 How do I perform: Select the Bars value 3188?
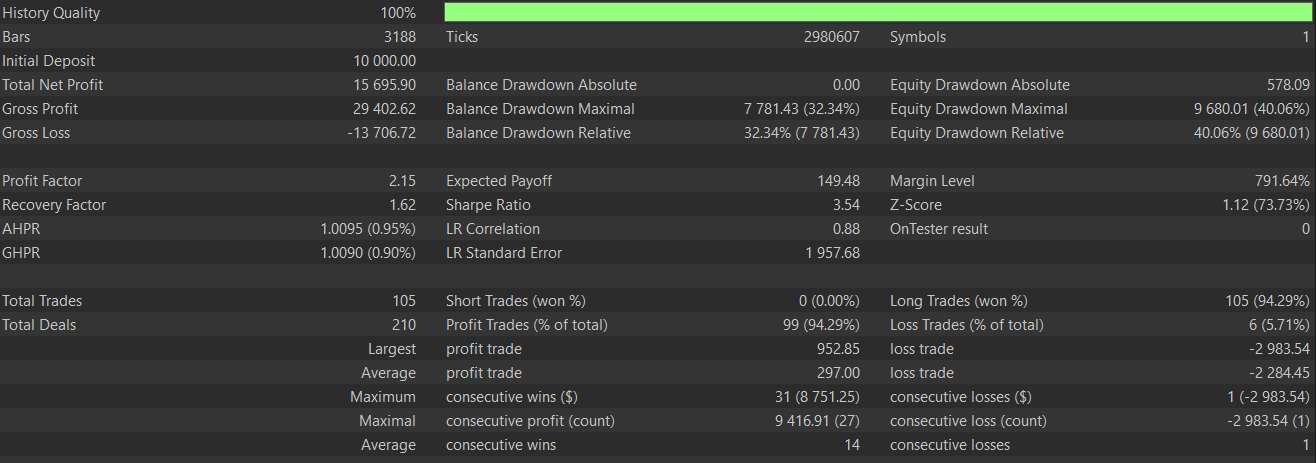(399, 37)
